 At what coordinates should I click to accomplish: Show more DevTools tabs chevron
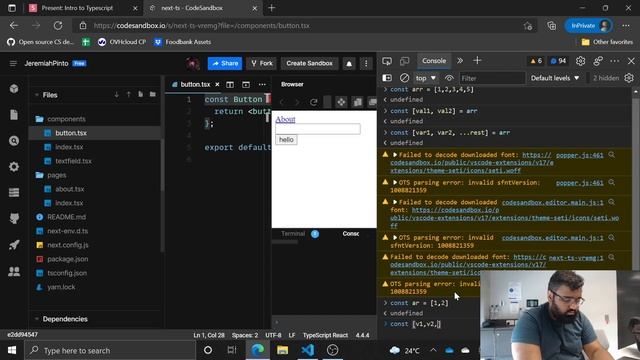460,61
